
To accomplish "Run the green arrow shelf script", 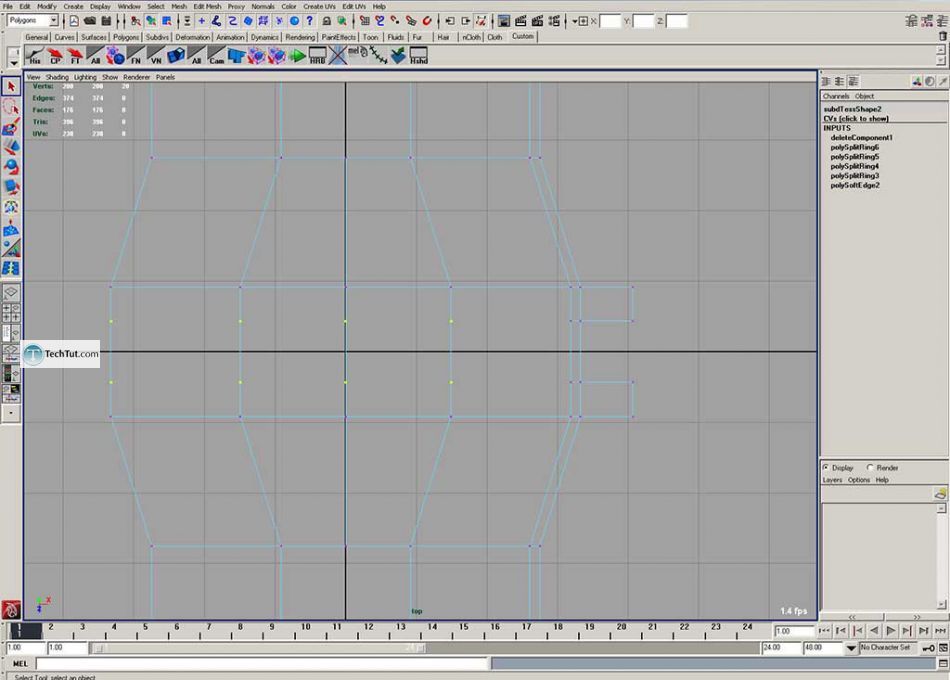I will tap(297, 56).
